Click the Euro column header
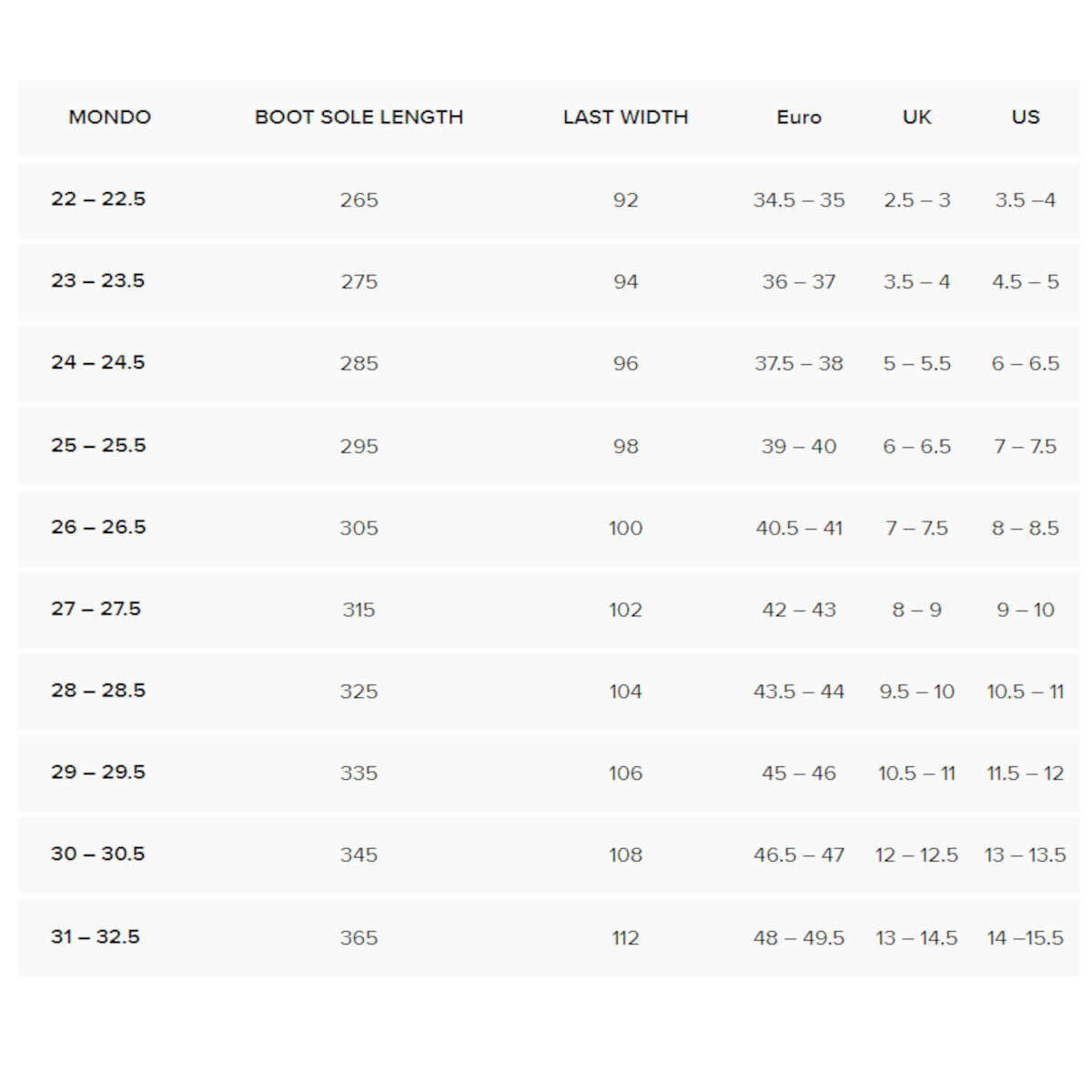 [799, 117]
